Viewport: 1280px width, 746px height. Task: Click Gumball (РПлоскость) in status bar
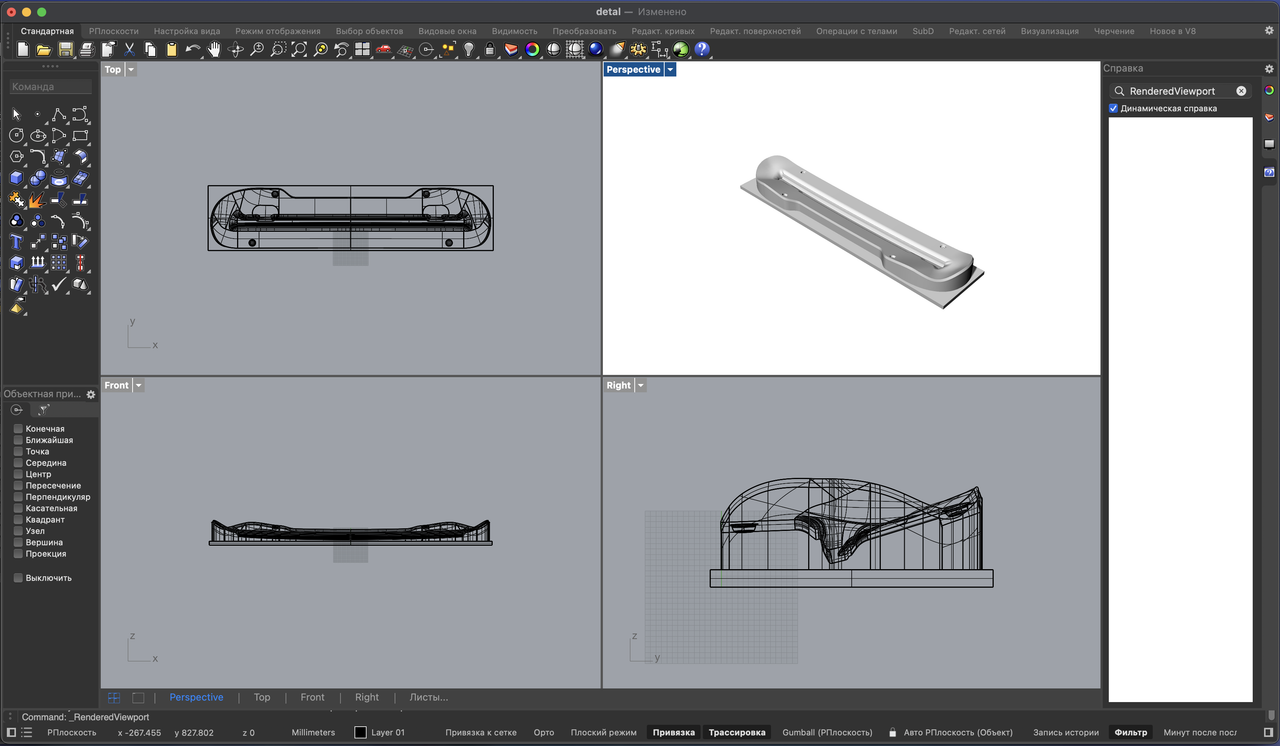pyautogui.click(x=827, y=732)
